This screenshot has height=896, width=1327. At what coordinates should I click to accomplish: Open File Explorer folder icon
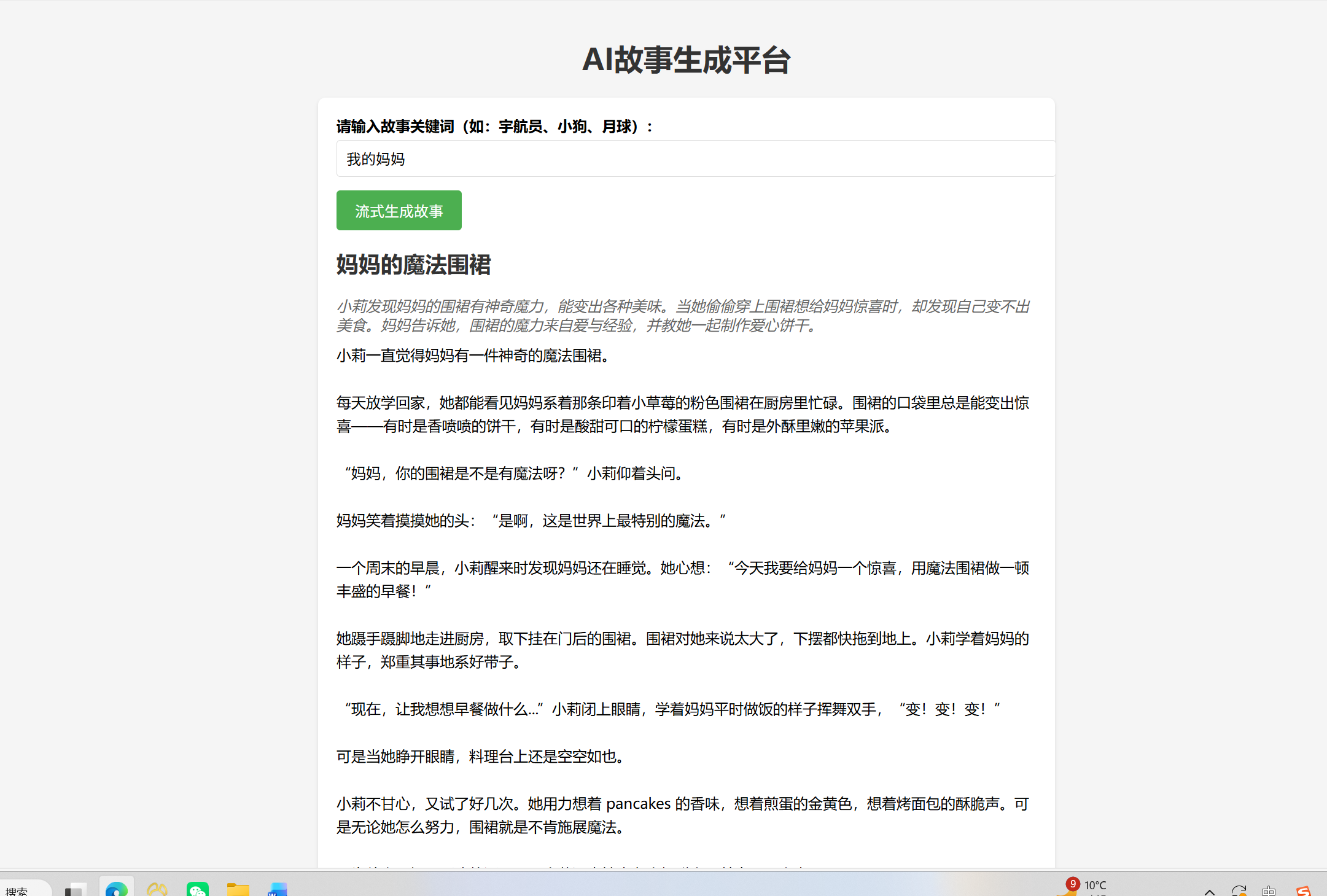pyautogui.click(x=238, y=889)
